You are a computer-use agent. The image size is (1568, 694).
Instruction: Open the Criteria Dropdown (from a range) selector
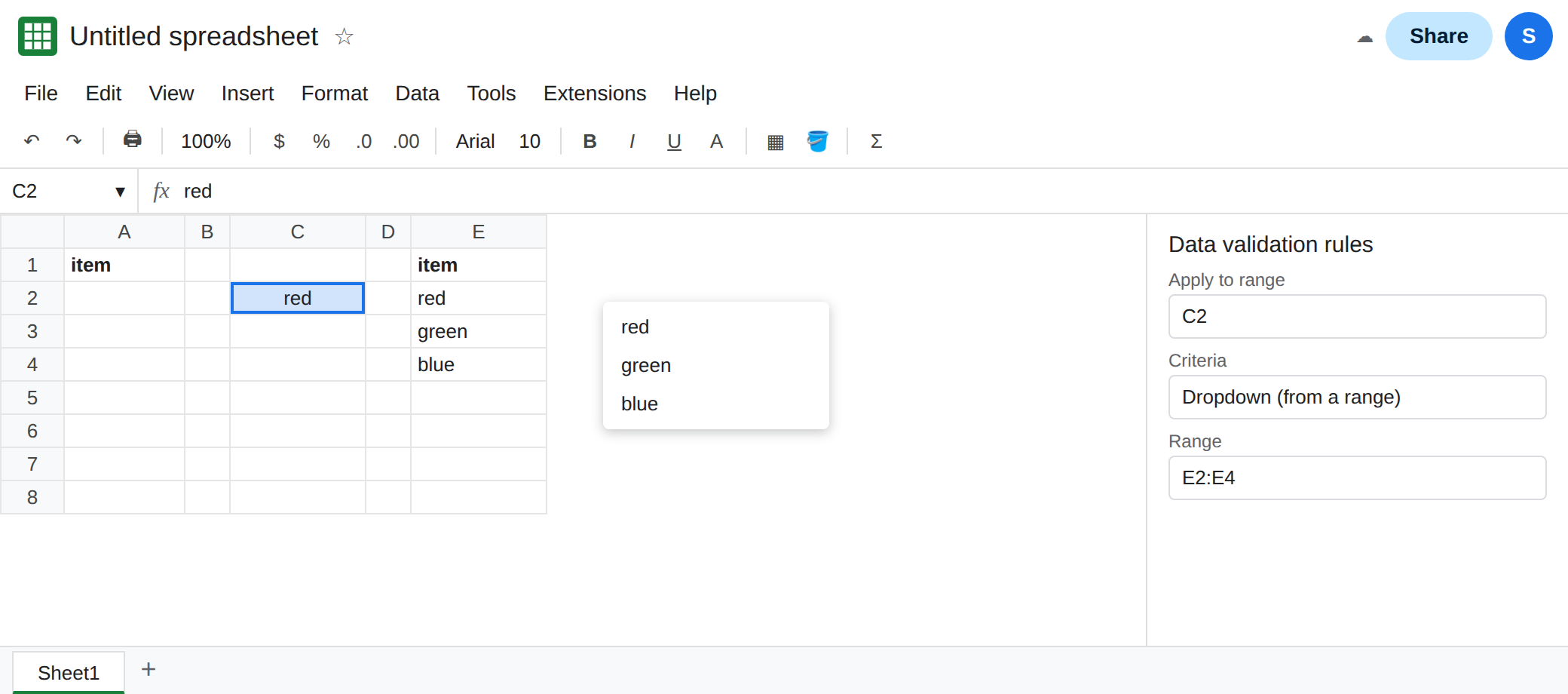tap(1357, 397)
